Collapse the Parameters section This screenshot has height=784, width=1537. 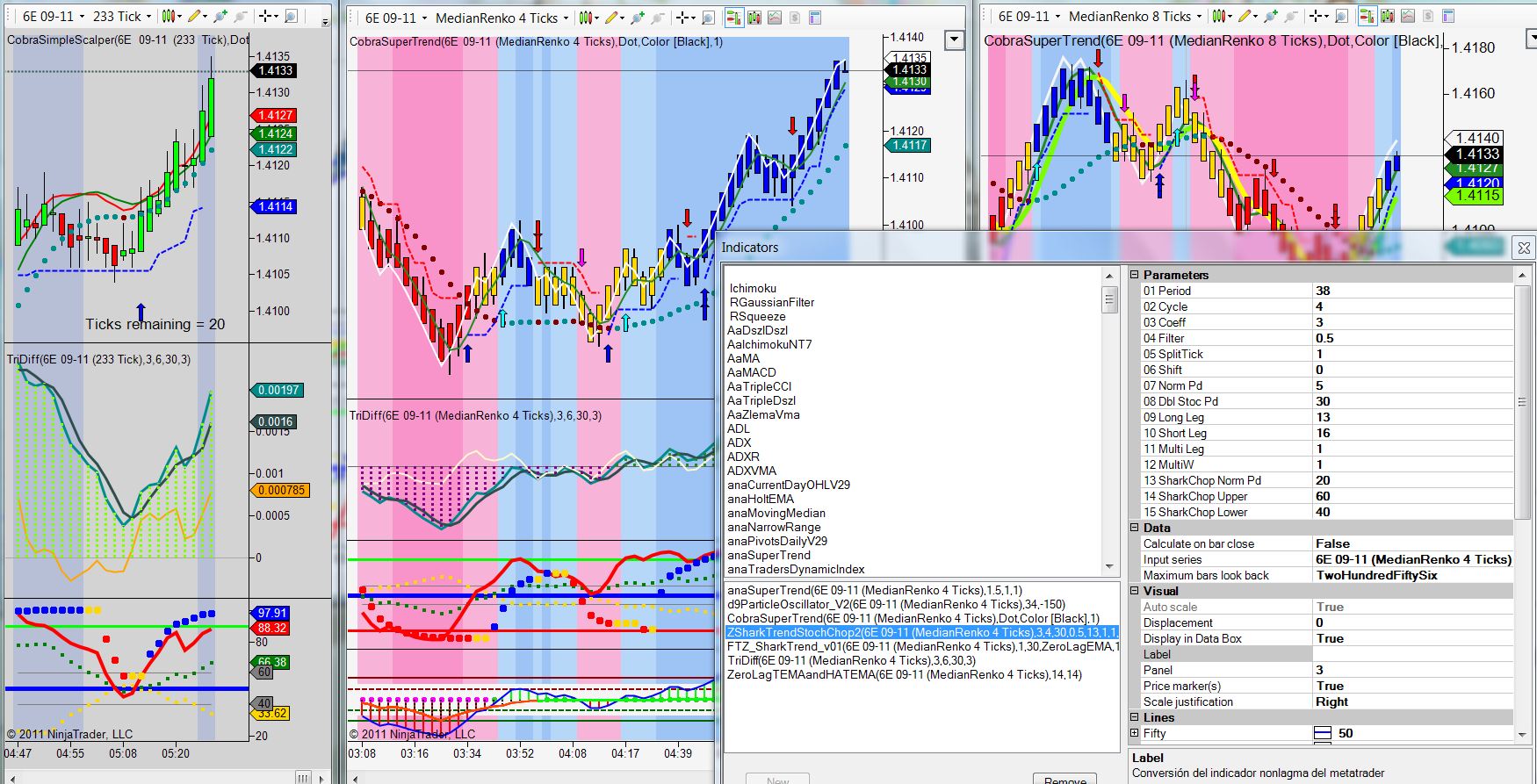[1134, 275]
